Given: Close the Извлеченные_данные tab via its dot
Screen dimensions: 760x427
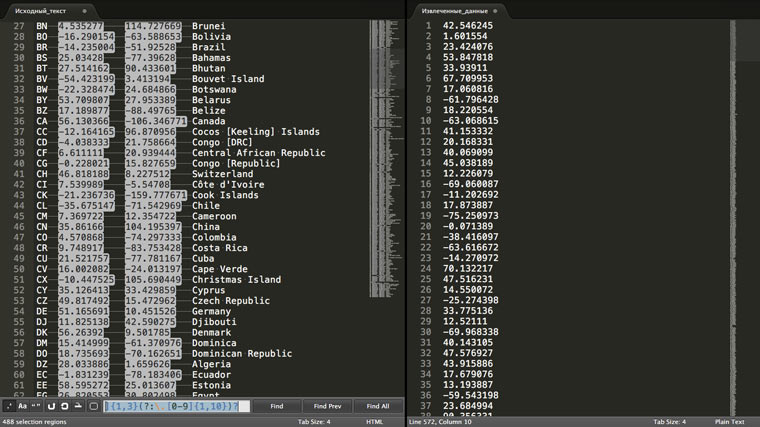Looking at the screenshot, I should pos(495,11).
